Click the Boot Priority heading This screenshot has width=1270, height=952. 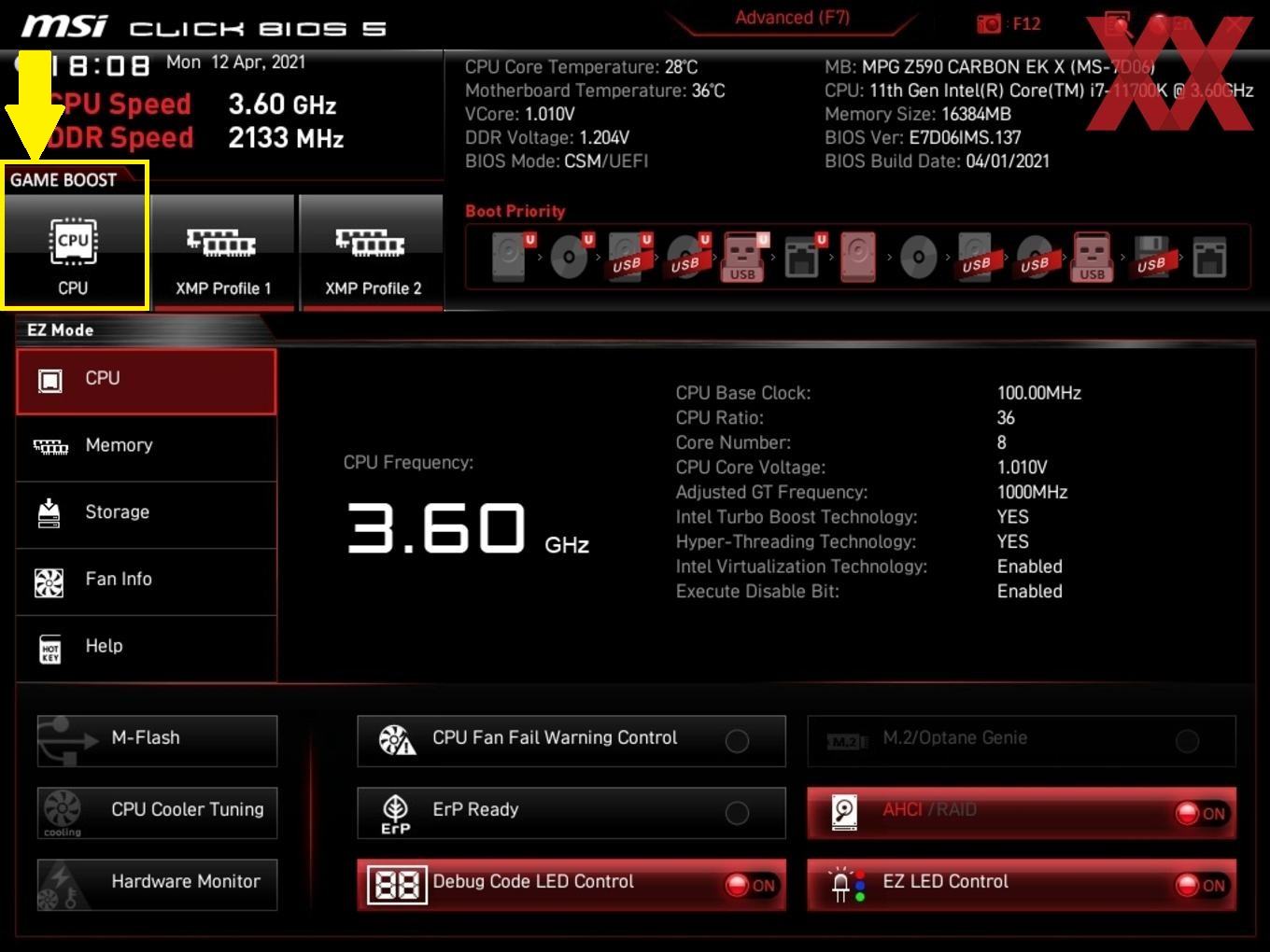point(515,211)
